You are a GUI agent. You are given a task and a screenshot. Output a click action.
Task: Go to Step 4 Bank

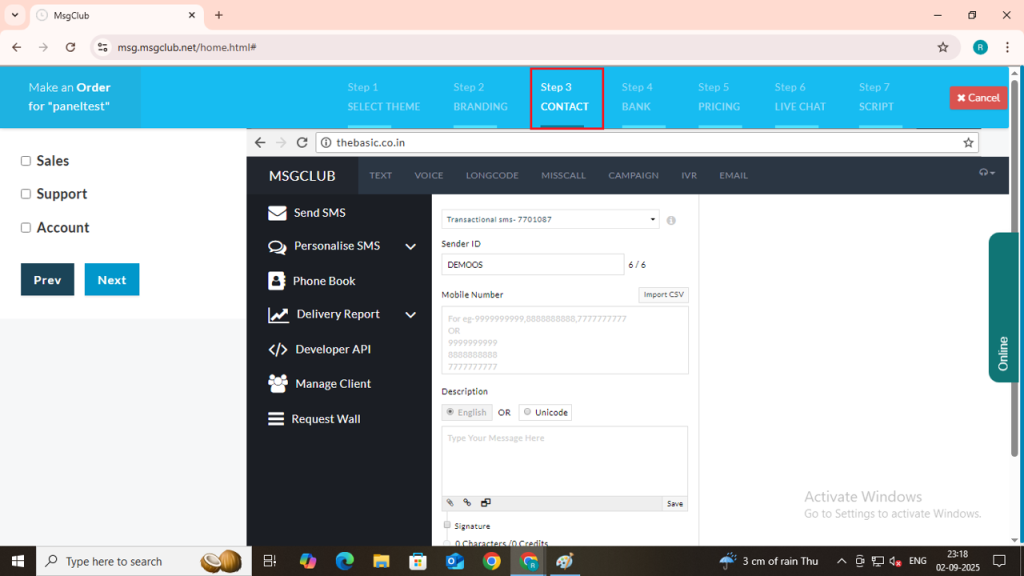tap(637, 97)
